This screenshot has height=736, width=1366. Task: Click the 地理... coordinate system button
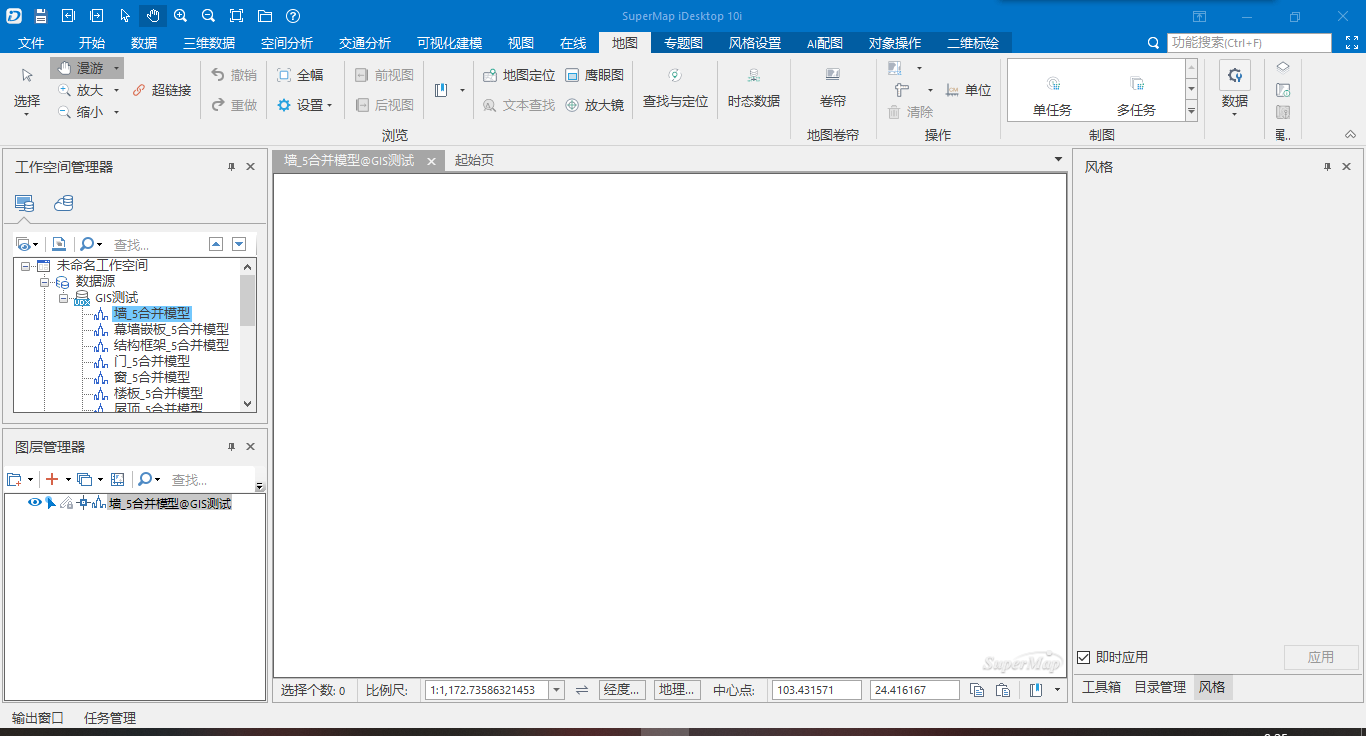(677, 690)
